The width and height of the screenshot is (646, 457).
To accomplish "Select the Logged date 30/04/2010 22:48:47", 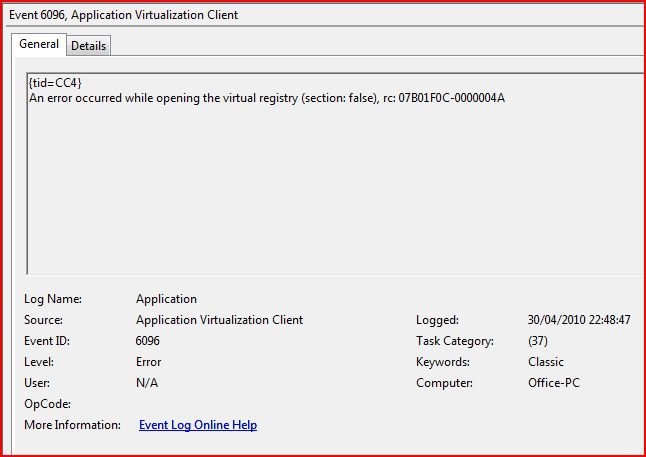I will 579,320.
